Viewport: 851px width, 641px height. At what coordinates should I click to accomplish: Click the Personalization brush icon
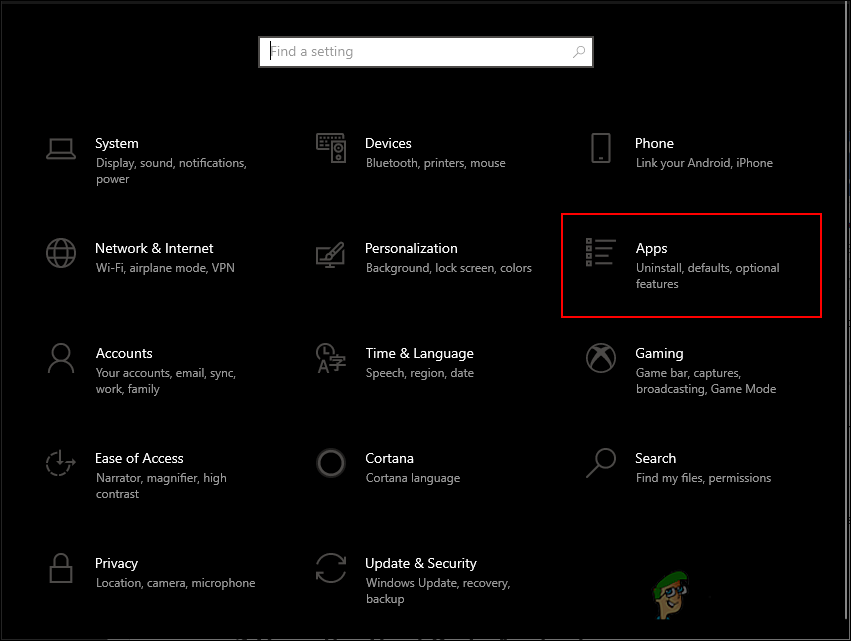point(331,253)
